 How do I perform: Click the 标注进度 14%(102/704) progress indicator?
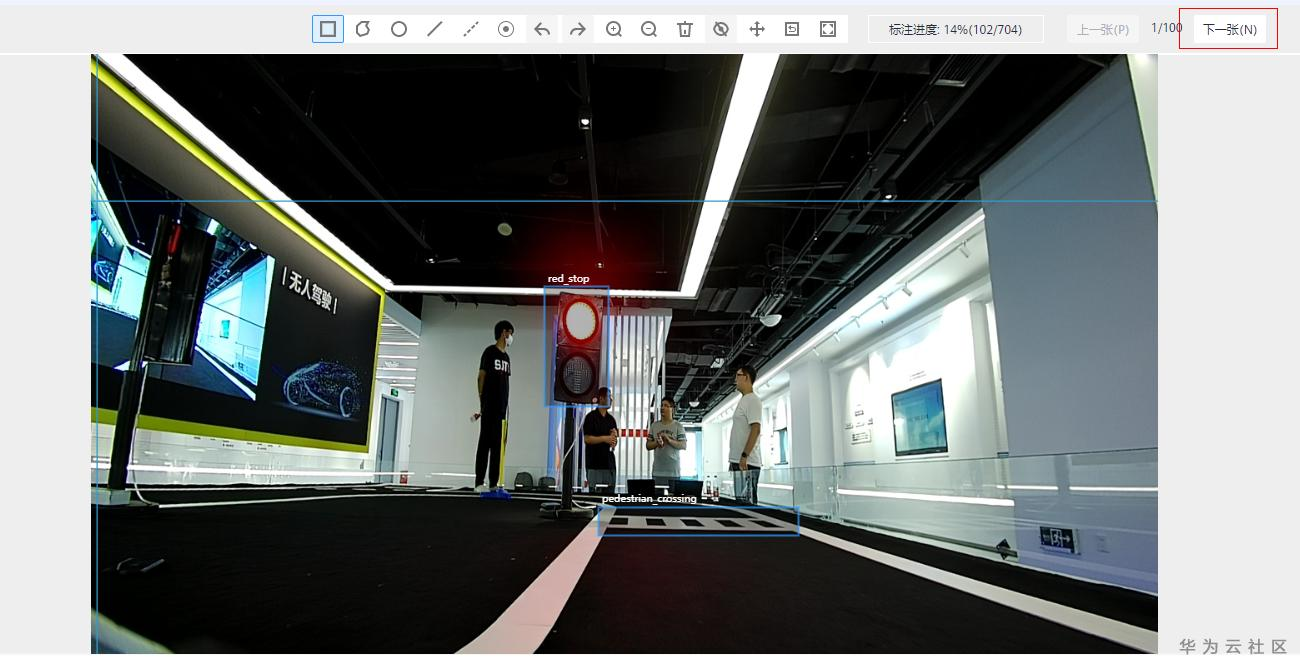955,29
